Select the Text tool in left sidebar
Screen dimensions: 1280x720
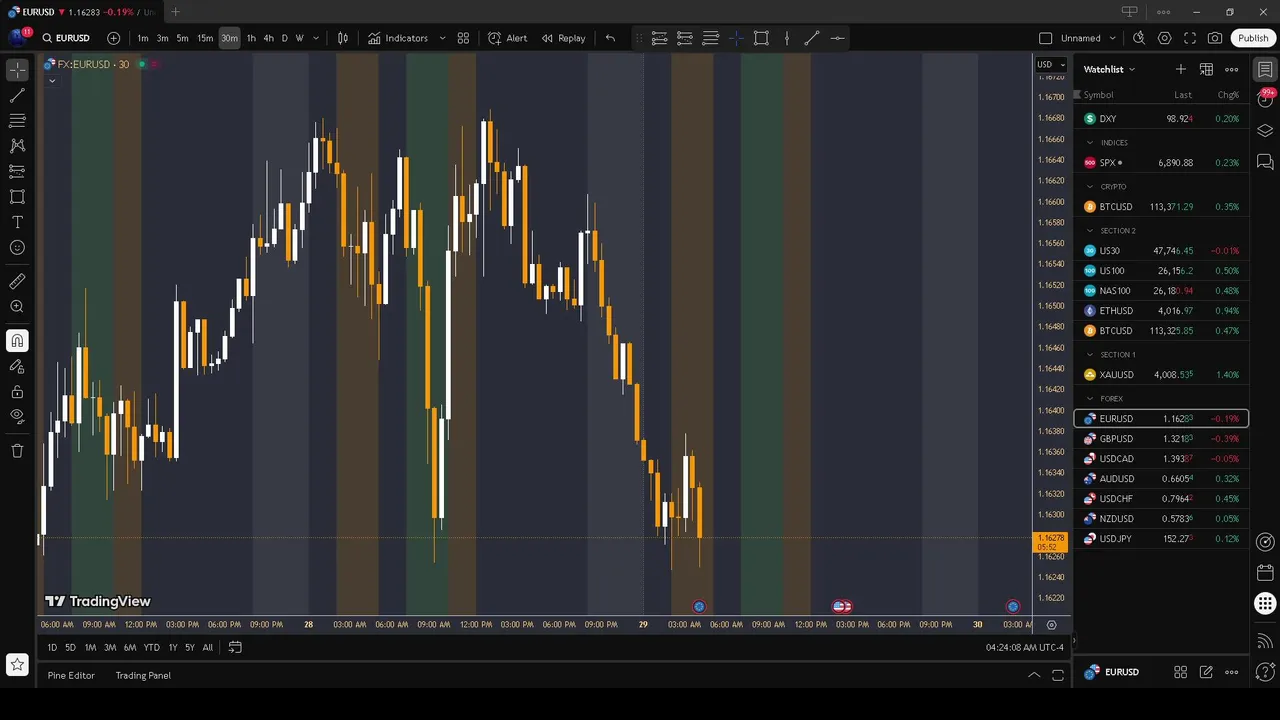pos(17,222)
